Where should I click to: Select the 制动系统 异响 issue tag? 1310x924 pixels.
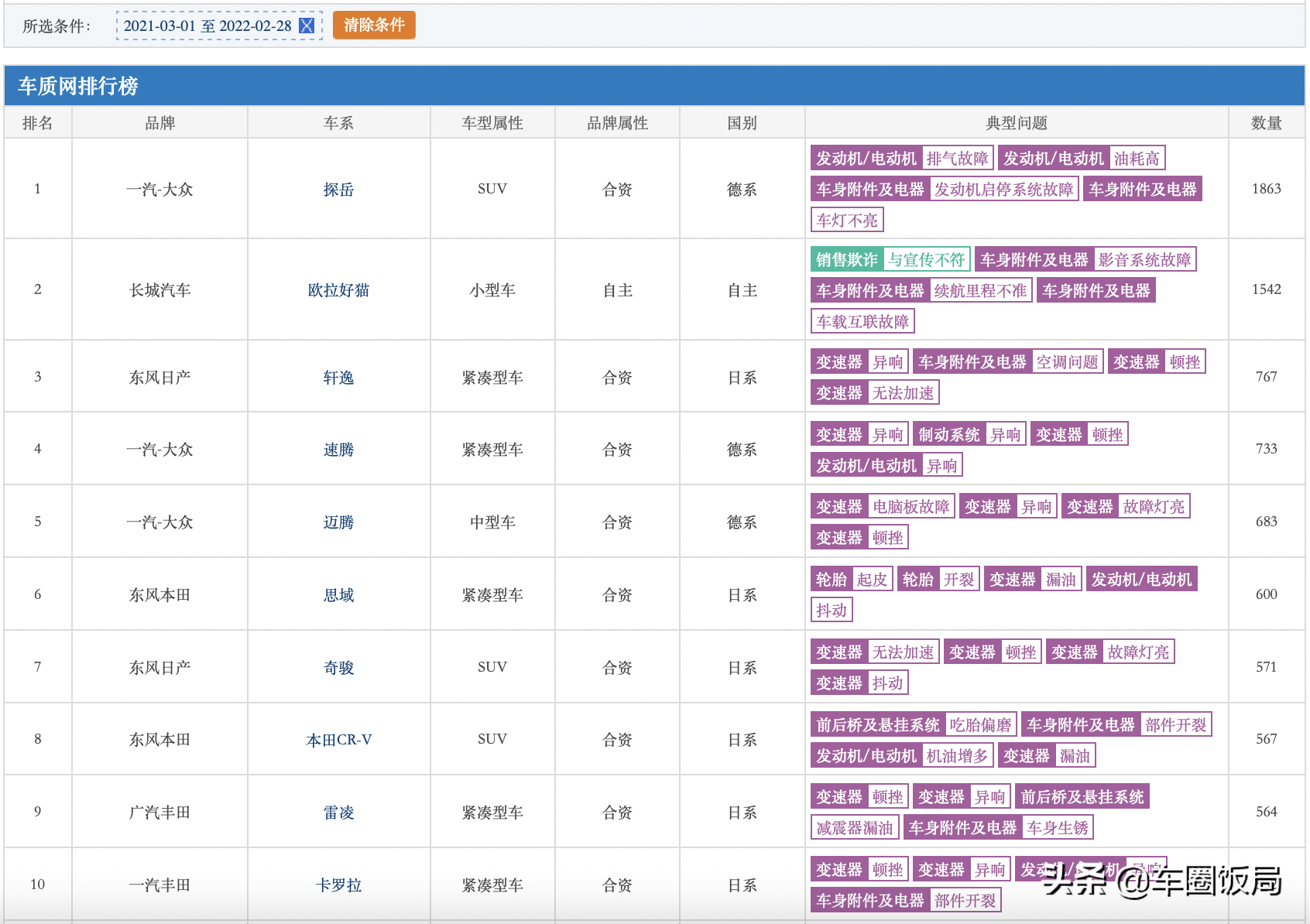(969, 435)
